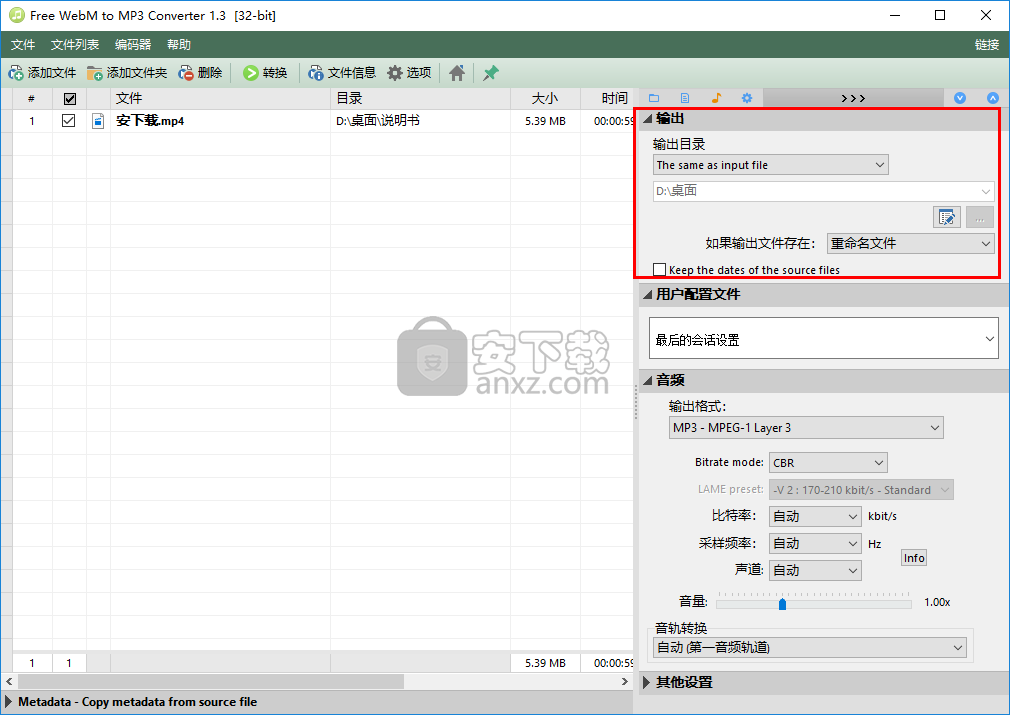The width and height of the screenshot is (1010, 715).
Task: Switch to the folder output panel tab icon
Action: coord(654,98)
